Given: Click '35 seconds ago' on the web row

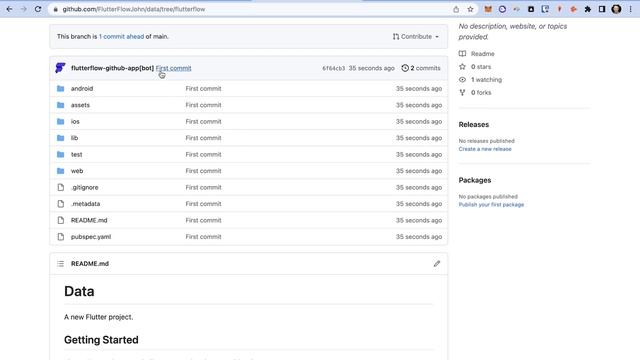Looking at the screenshot, I should (x=419, y=171).
